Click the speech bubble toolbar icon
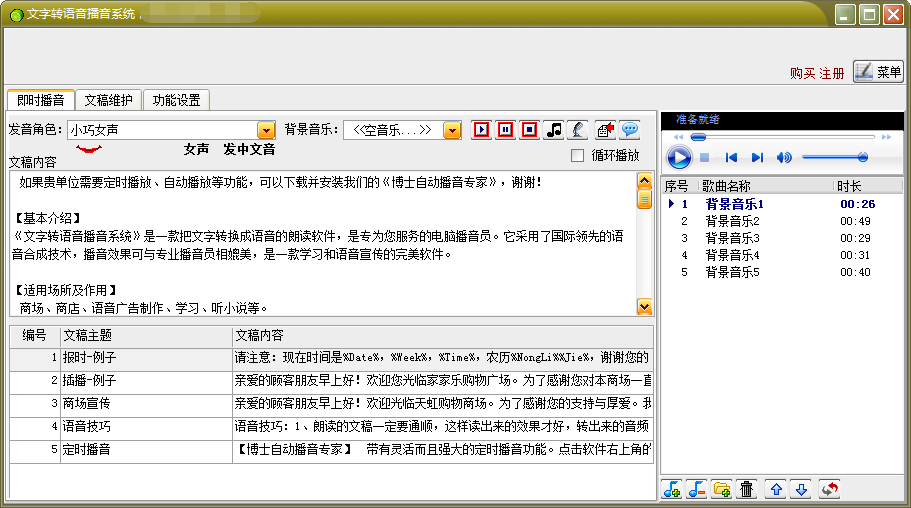 pos(629,130)
